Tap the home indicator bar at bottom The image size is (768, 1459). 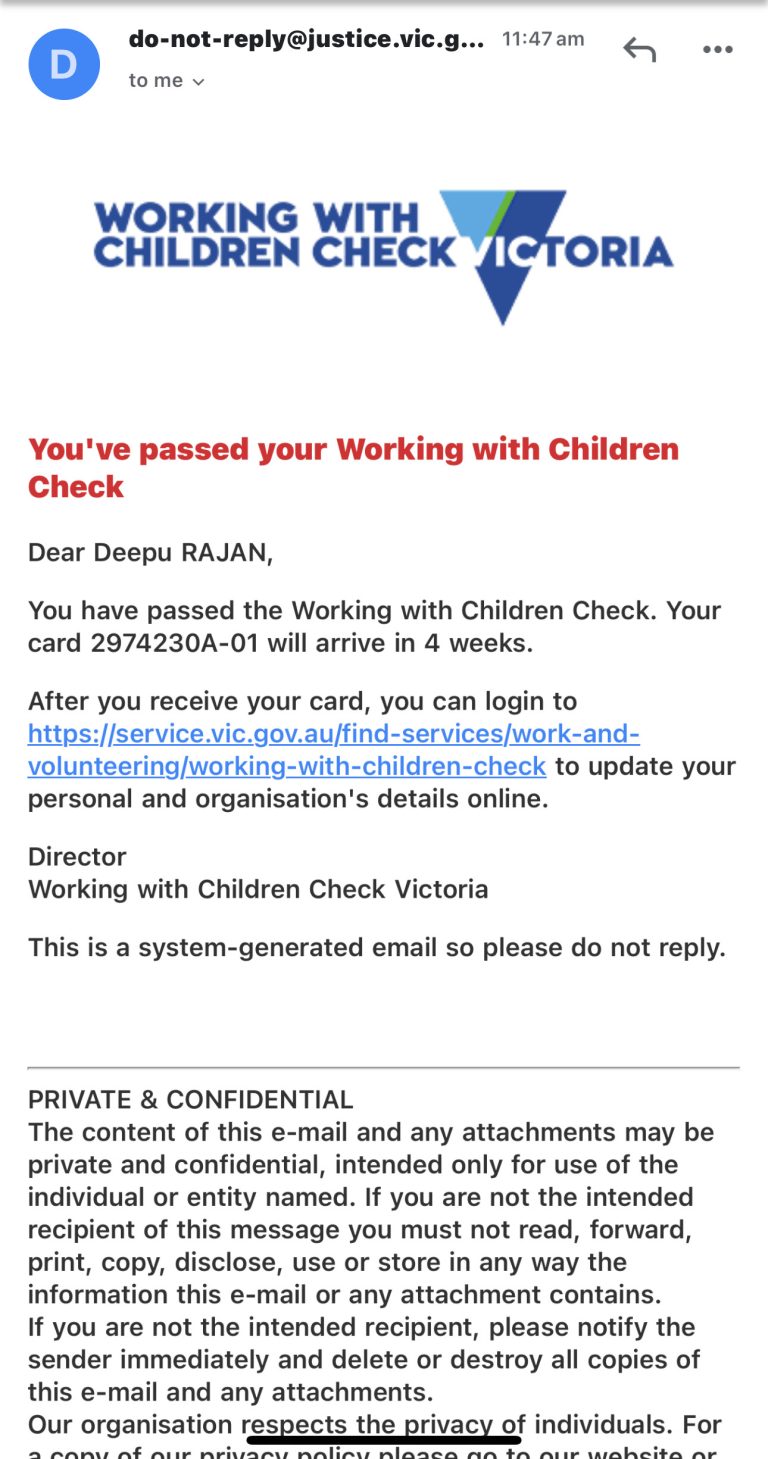click(384, 1441)
